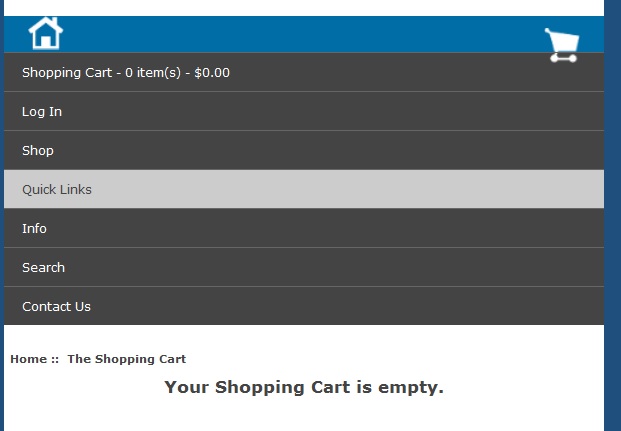Click the $0.00 cart total text
This screenshot has width=621, height=431.
[212, 72]
